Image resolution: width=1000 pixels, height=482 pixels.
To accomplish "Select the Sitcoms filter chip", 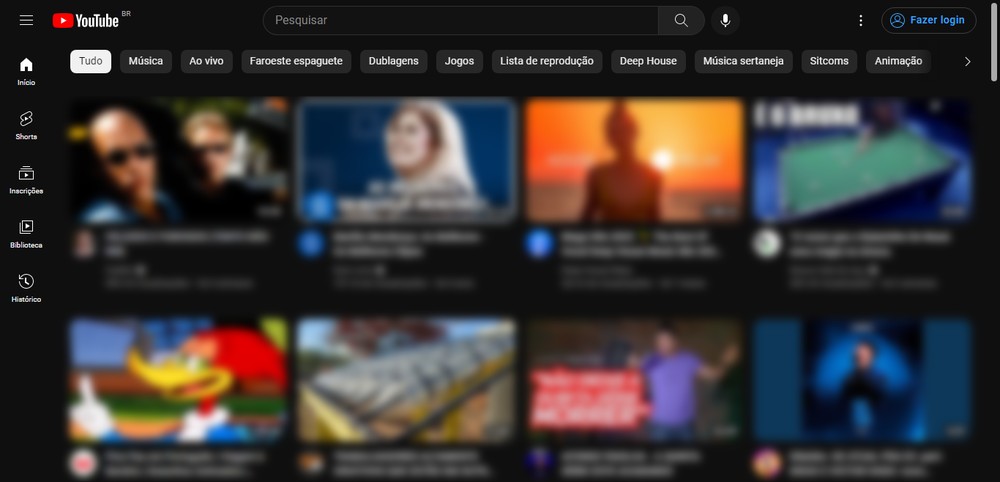I will click(829, 61).
